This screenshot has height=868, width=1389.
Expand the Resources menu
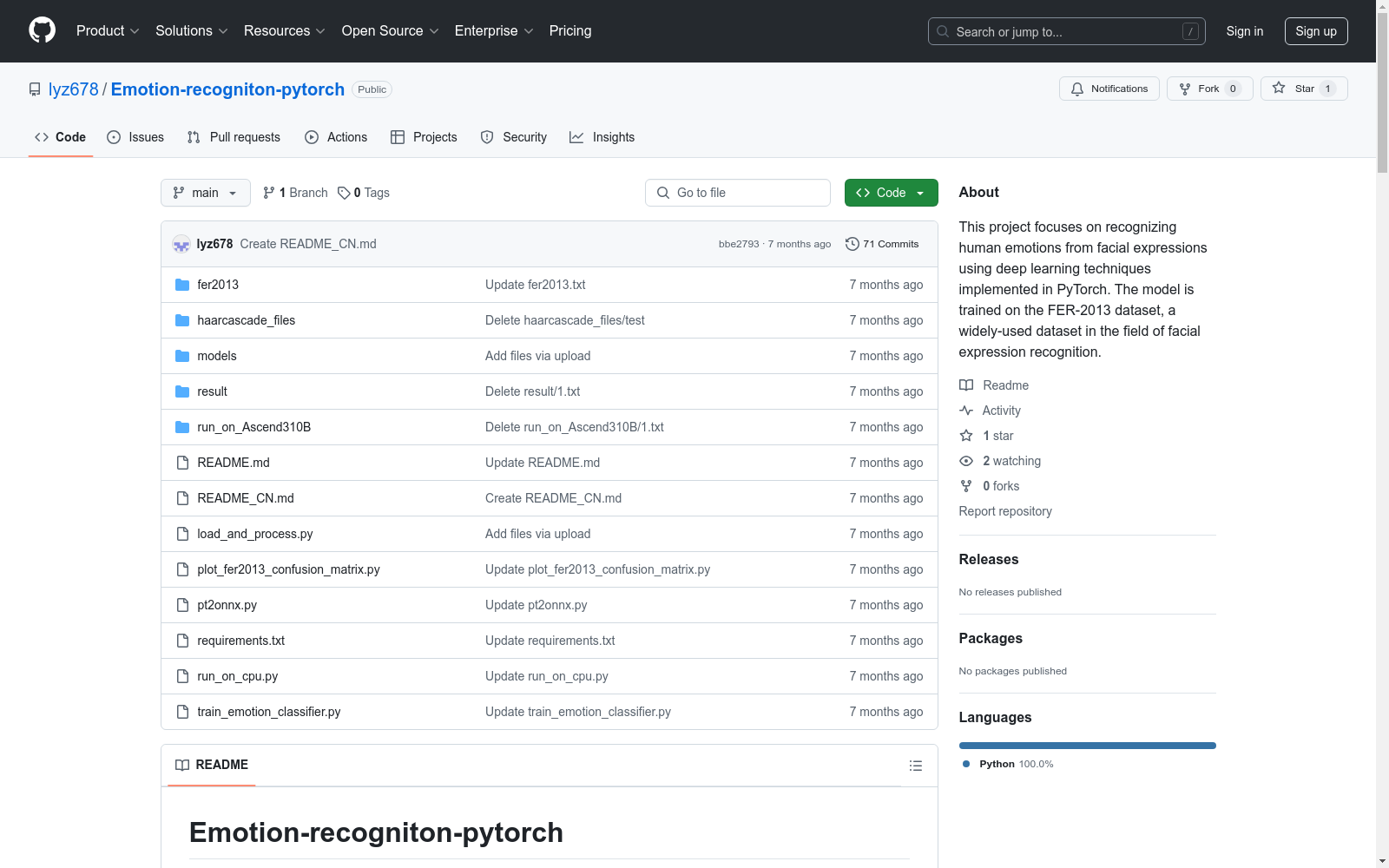point(285,30)
